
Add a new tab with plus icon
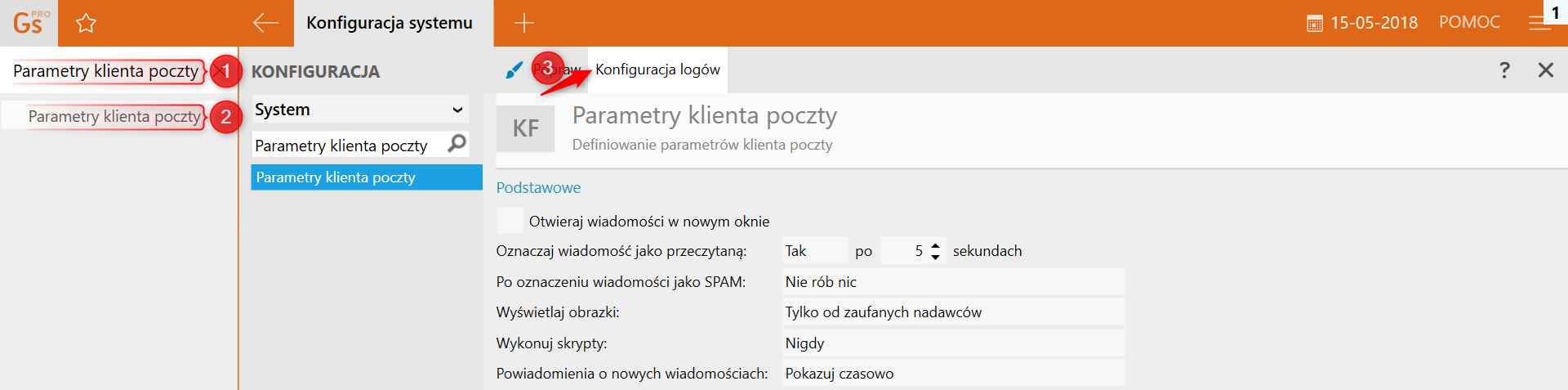click(524, 23)
